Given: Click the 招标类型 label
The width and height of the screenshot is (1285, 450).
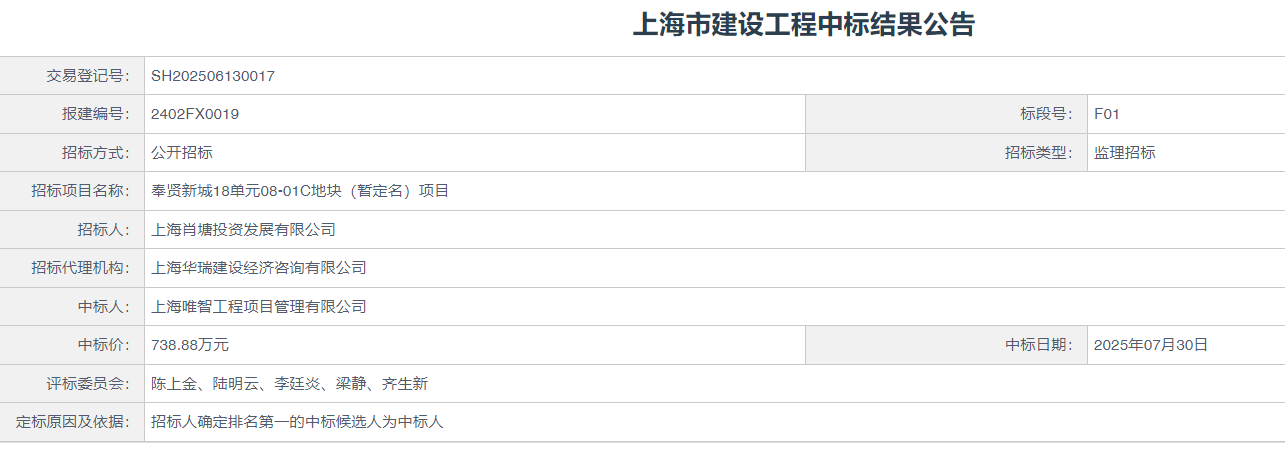Looking at the screenshot, I should [1038, 153].
